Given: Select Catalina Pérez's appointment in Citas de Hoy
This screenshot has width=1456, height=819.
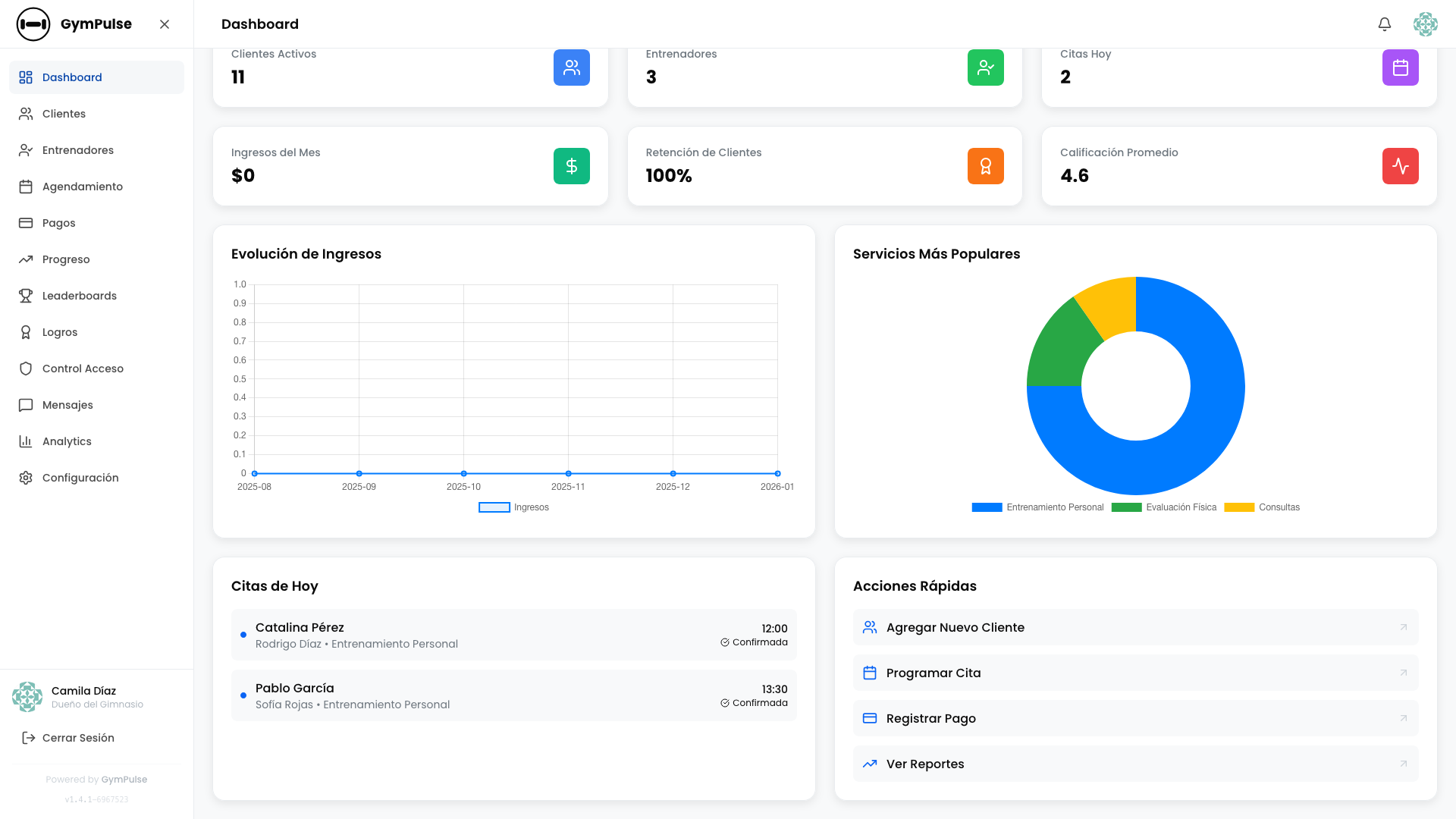Looking at the screenshot, I should click(514, 635).
